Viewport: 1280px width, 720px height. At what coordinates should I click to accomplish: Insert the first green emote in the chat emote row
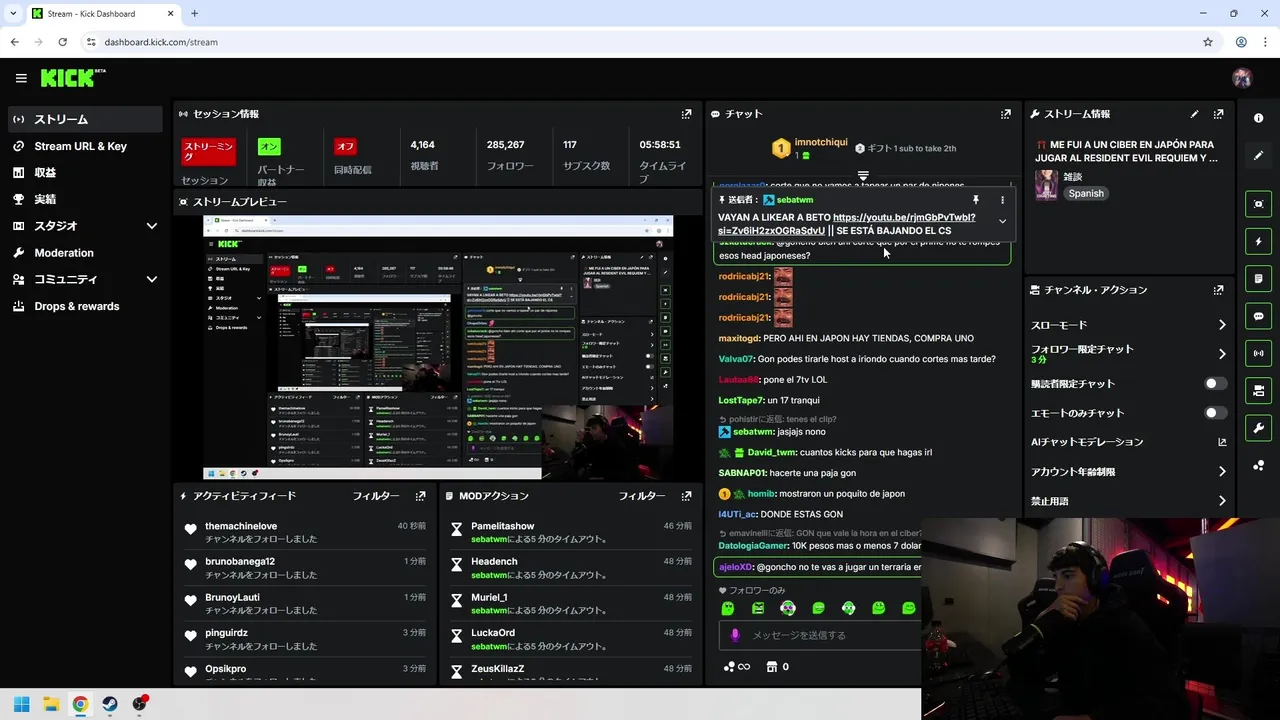pyautogui.click(x=728, y=608)
